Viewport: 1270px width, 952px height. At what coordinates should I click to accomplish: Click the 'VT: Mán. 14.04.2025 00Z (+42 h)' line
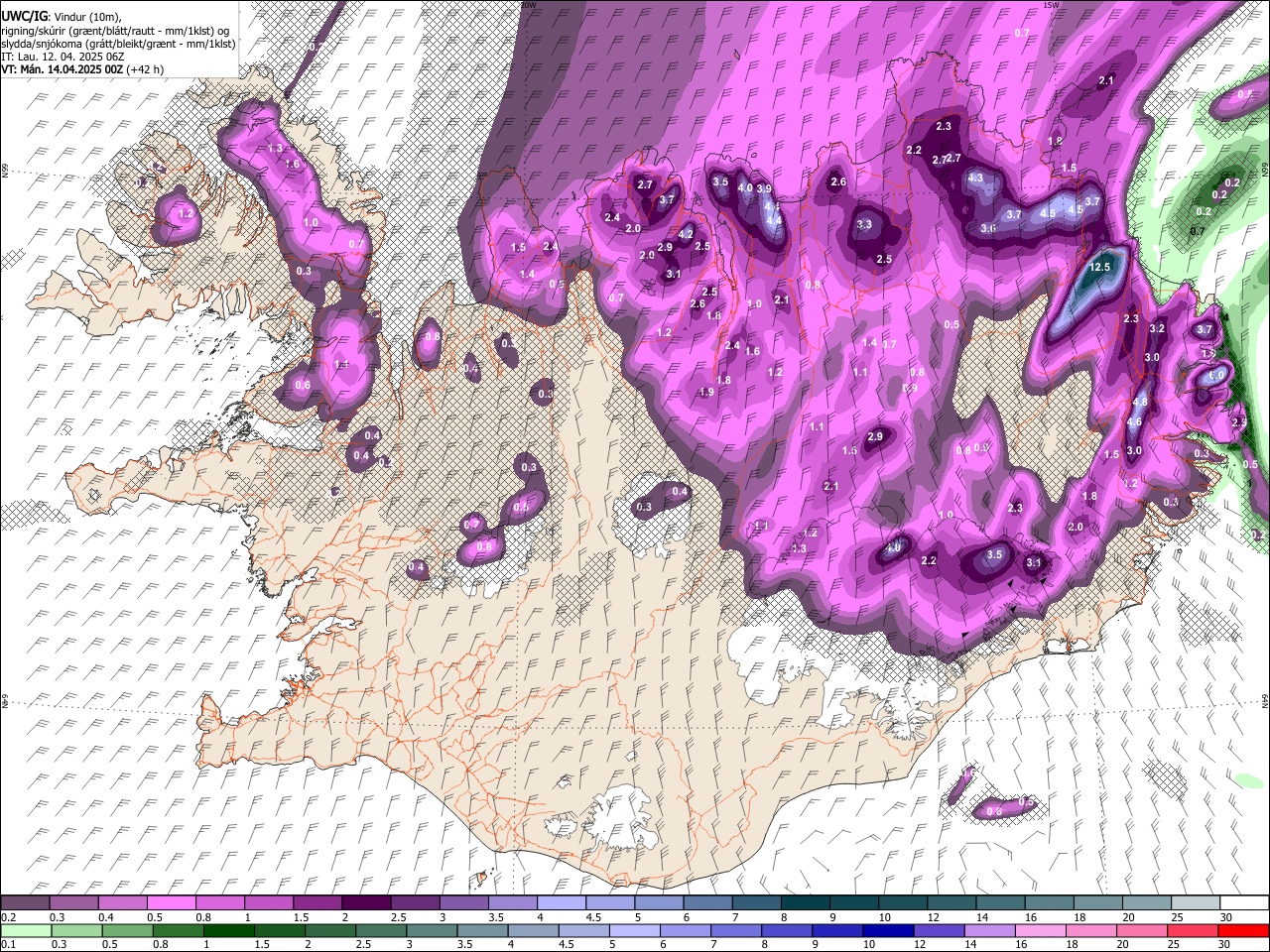point(82,69)
